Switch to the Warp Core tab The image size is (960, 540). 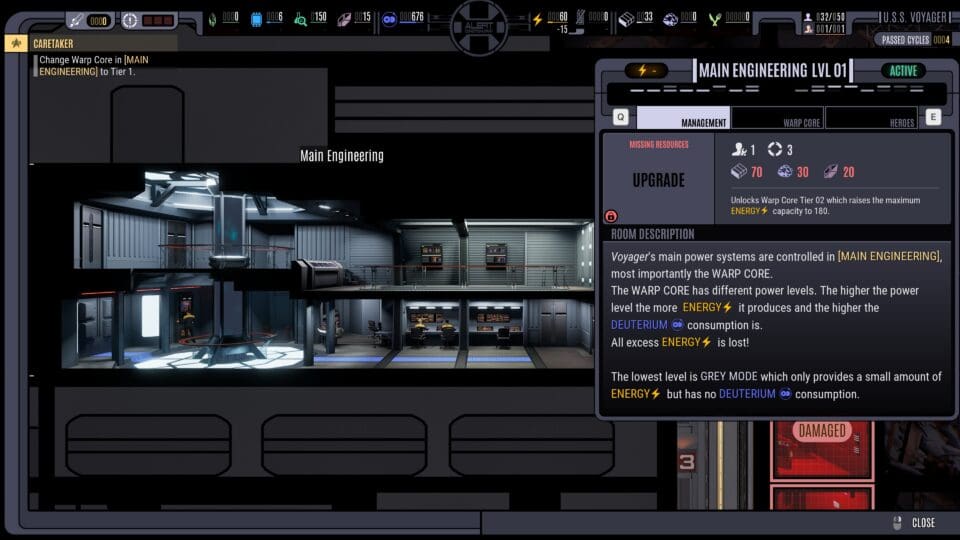[x=777, y=118]
